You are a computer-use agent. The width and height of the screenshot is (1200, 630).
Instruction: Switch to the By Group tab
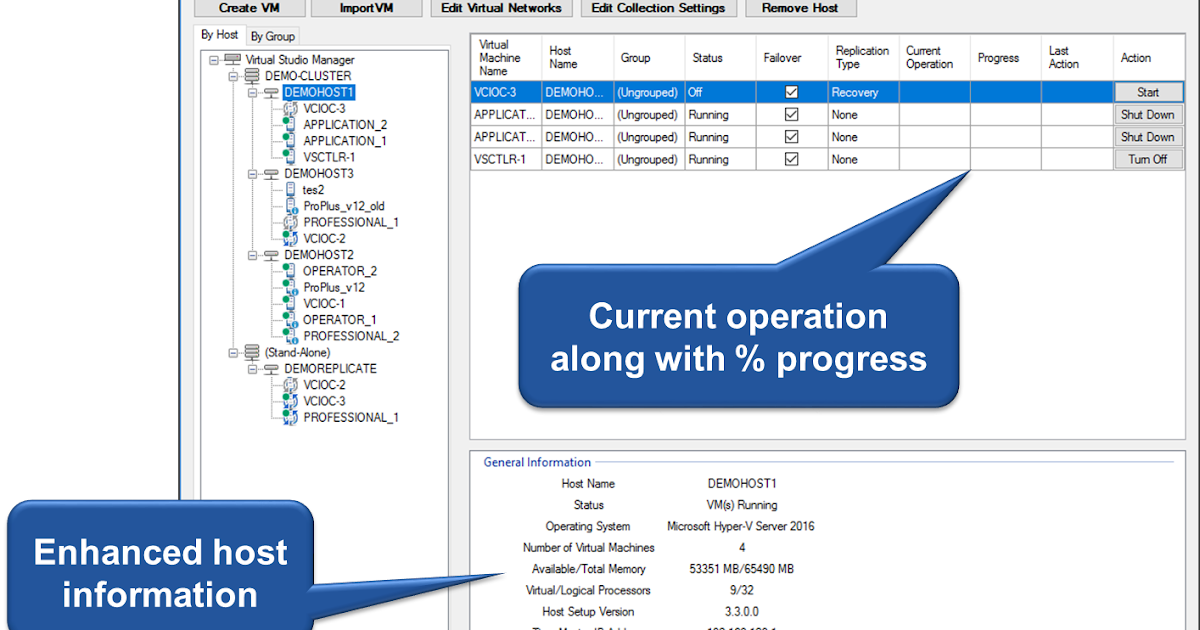point(272,35)
